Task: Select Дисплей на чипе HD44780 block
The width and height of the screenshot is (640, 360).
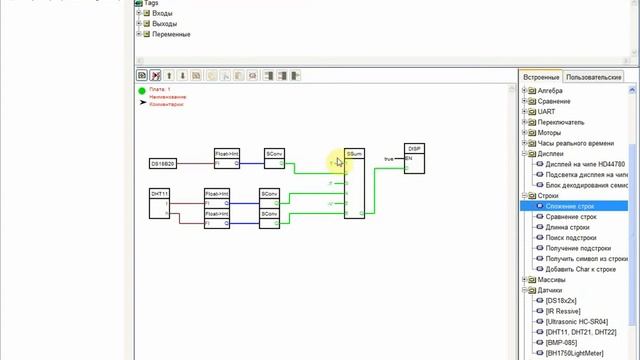Action: 585,164
